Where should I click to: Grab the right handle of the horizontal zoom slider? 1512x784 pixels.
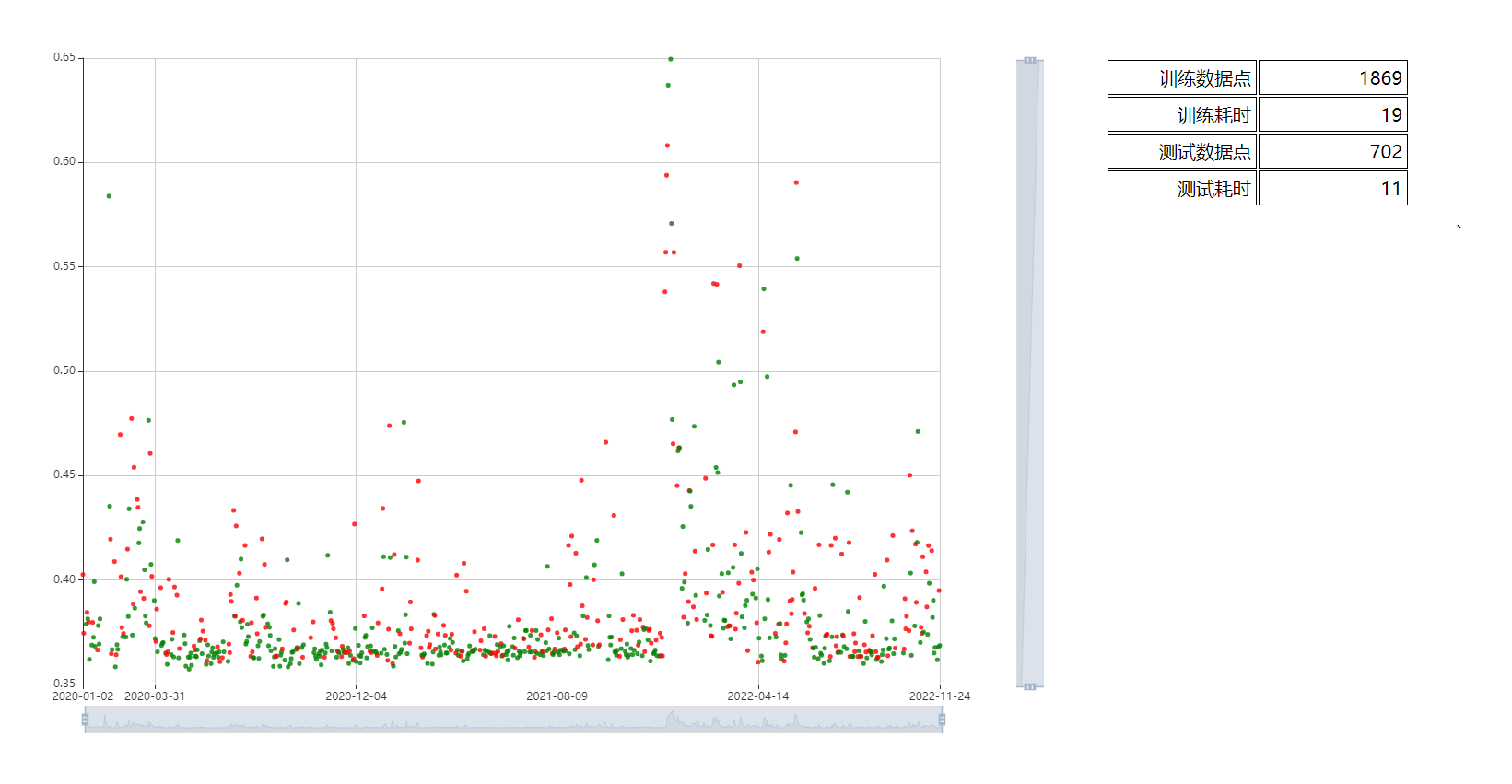(942, 720)
